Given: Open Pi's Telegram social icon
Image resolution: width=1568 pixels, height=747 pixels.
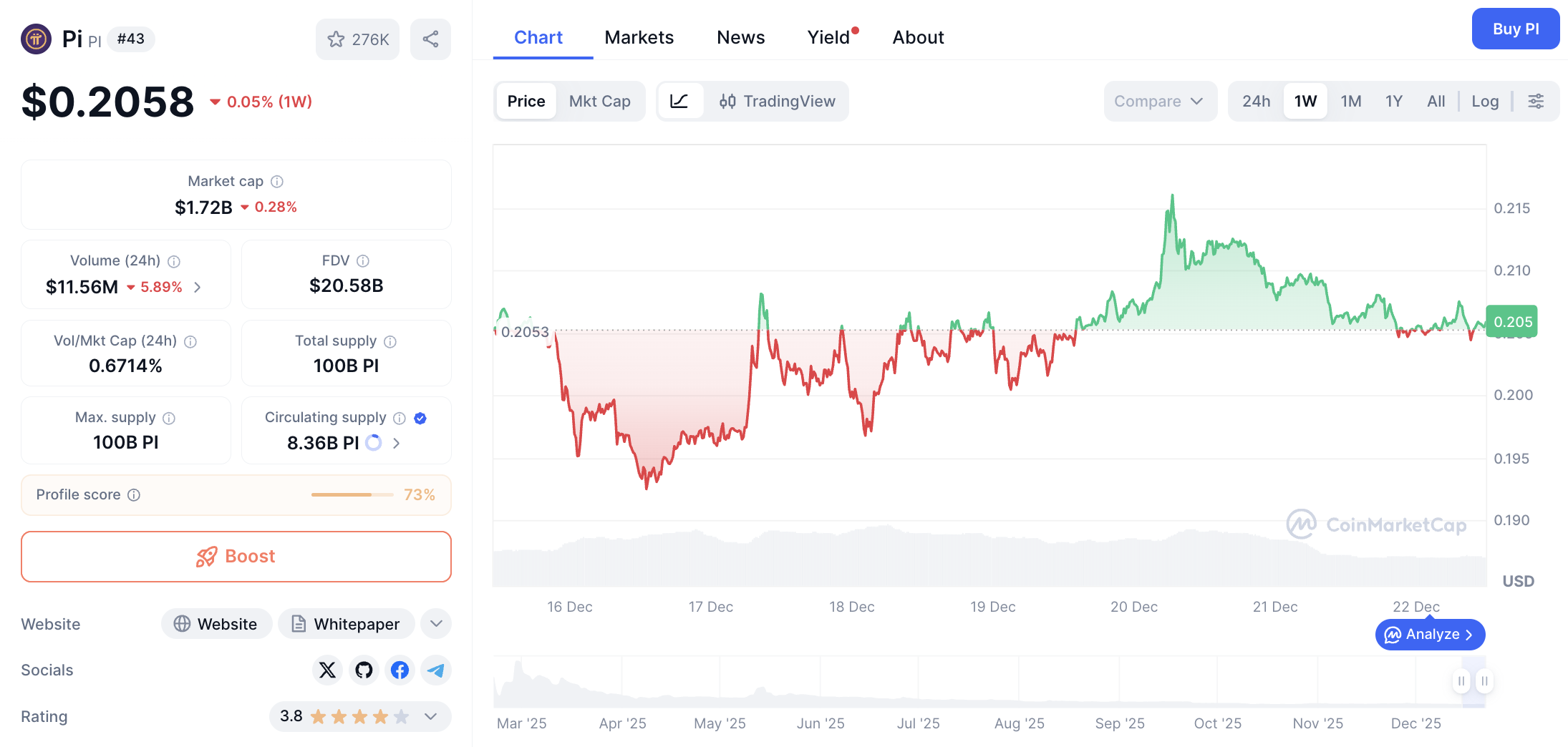Looking at the screenshot, I should coord(435,670).
